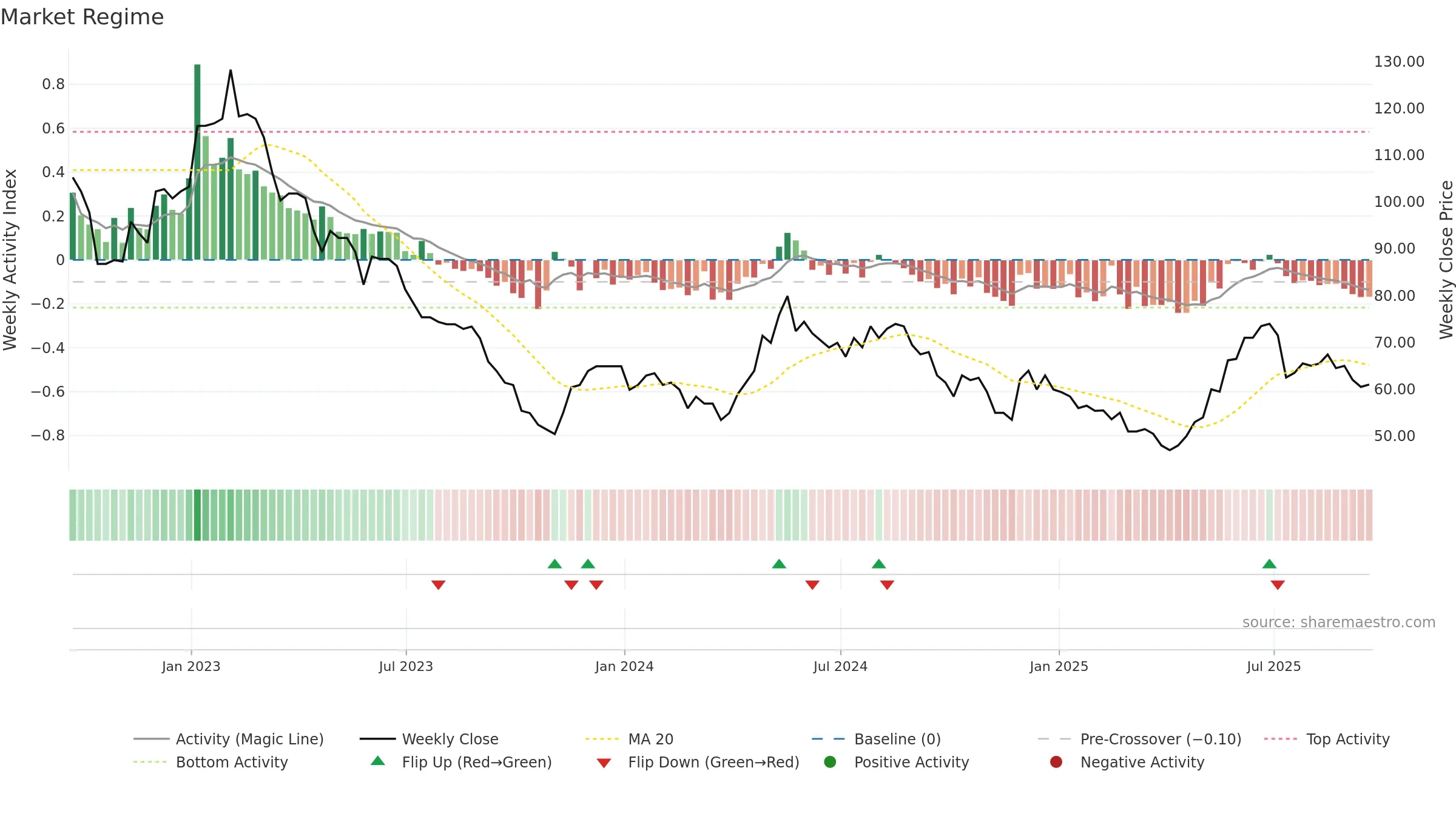Toggle Baseline (0) legend entry
Screen dimensions: 1456x819
click(876, 739)
